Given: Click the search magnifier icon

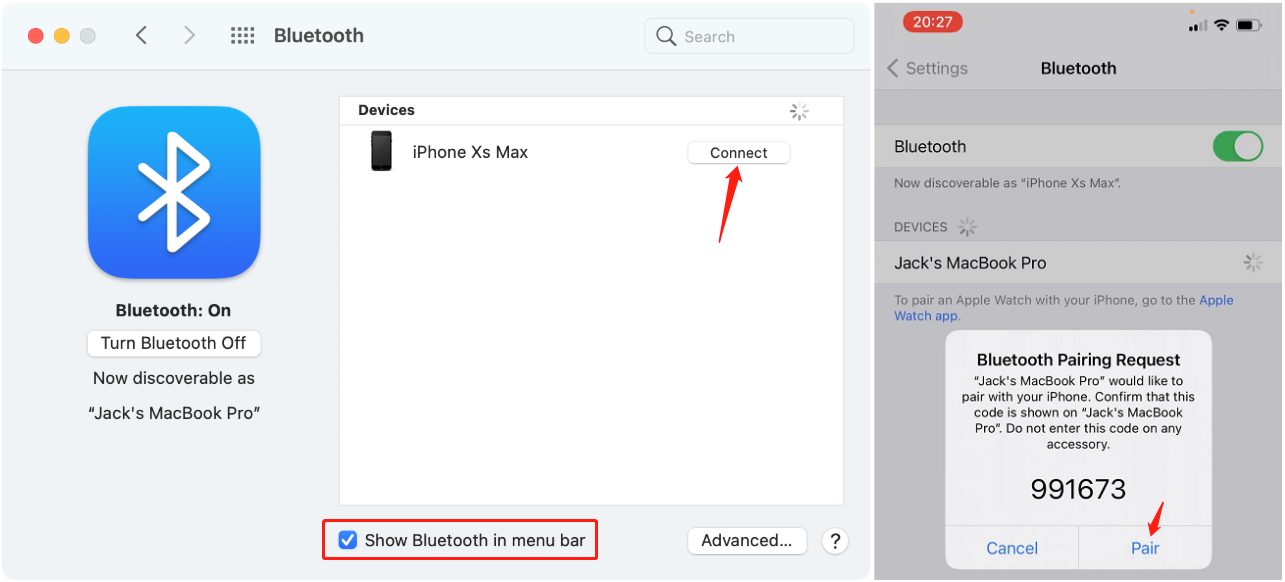Looking at the screenshot, I should (x=666, y=35).
